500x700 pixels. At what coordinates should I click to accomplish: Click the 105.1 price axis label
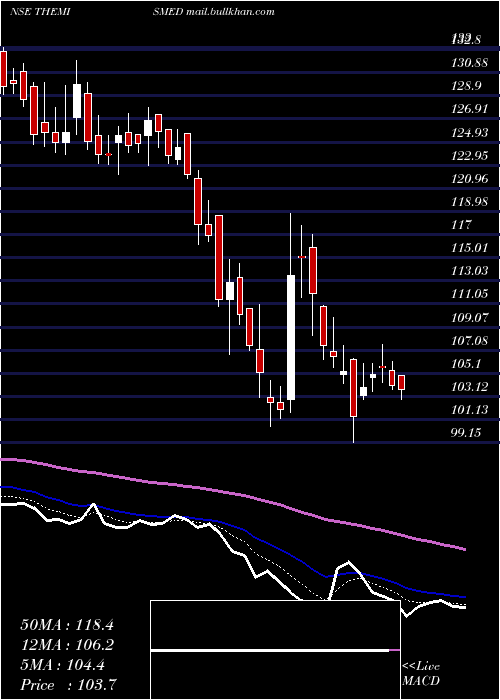coord(465,364)
